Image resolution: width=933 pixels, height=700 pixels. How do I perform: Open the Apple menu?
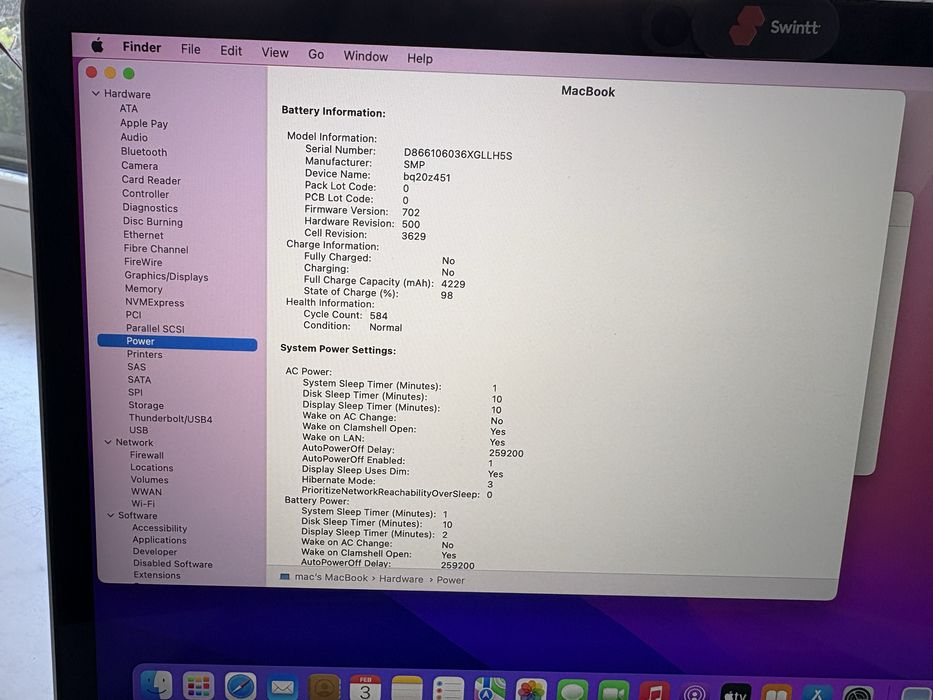[x=97, y=45]
